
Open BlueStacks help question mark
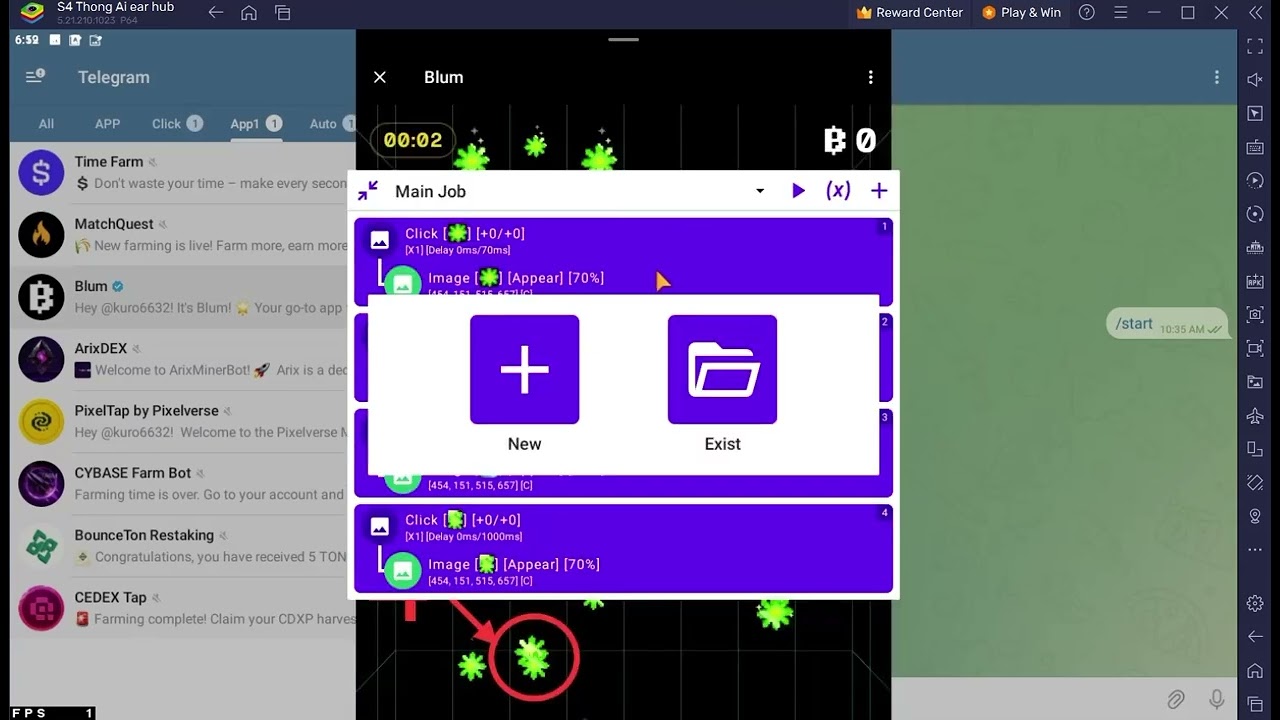pos(1087,13)
